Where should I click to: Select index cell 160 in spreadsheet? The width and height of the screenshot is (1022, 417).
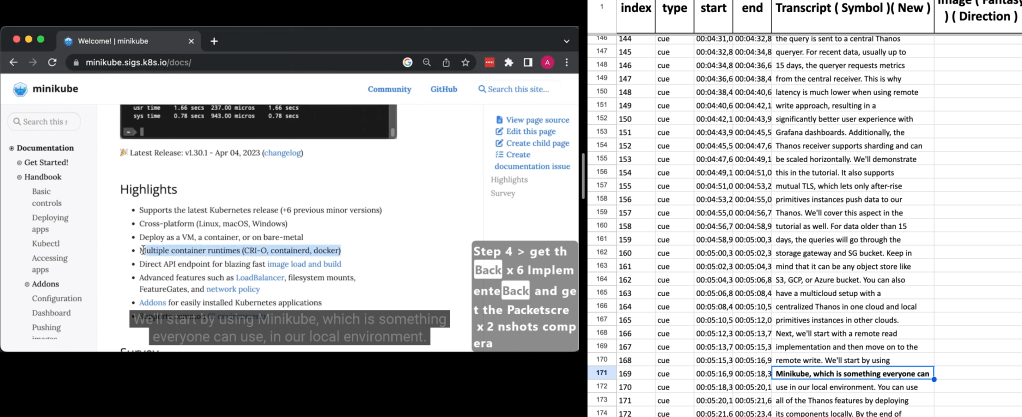click(635, 253)
